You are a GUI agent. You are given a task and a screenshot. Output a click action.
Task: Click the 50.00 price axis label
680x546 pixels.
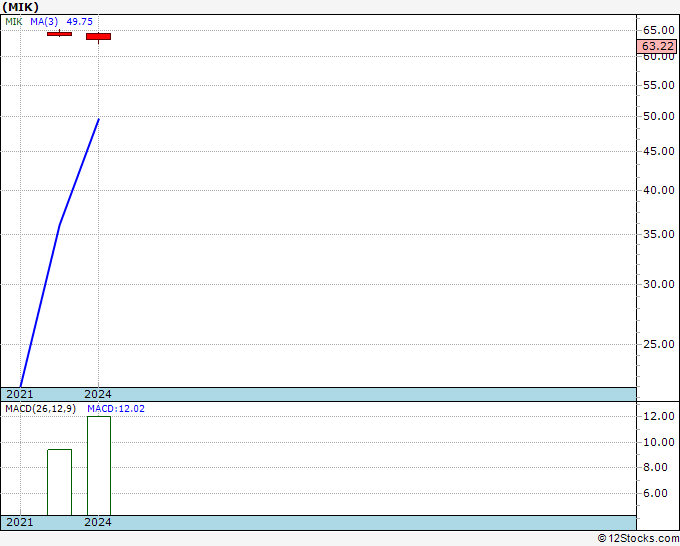point(659,116)
